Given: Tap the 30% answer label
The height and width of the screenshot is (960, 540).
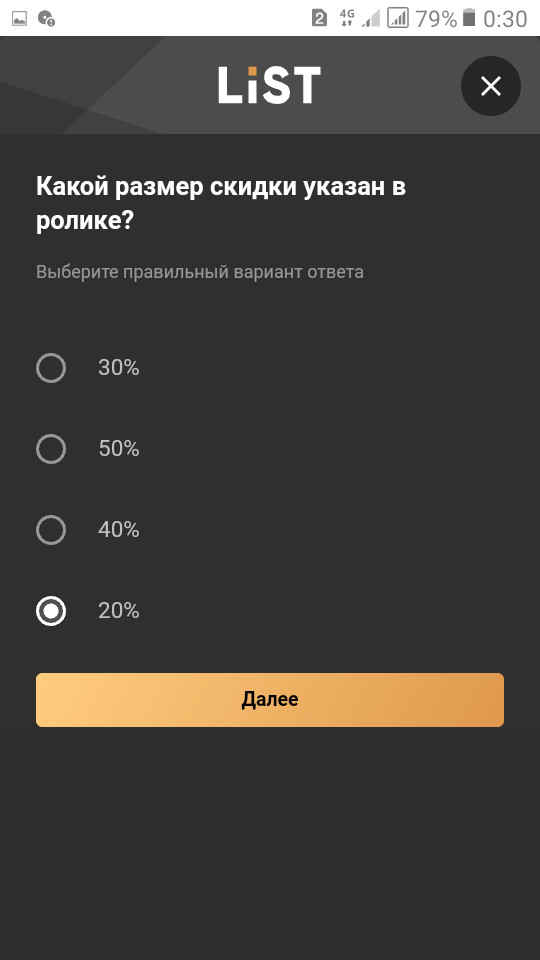Looking at the screenshot, I should tap(119, 368).
